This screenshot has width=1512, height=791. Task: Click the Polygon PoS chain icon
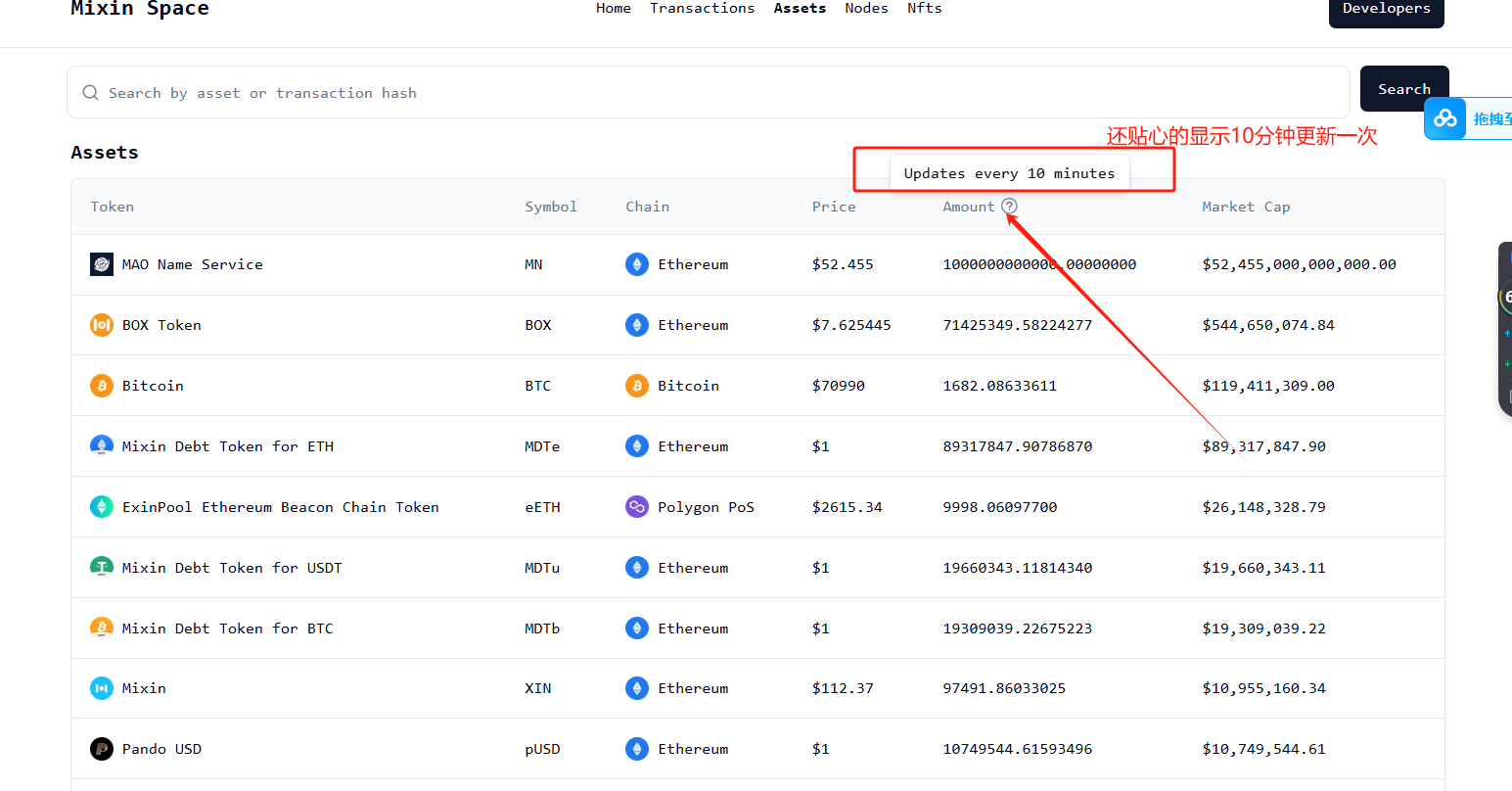click(637, 507)
